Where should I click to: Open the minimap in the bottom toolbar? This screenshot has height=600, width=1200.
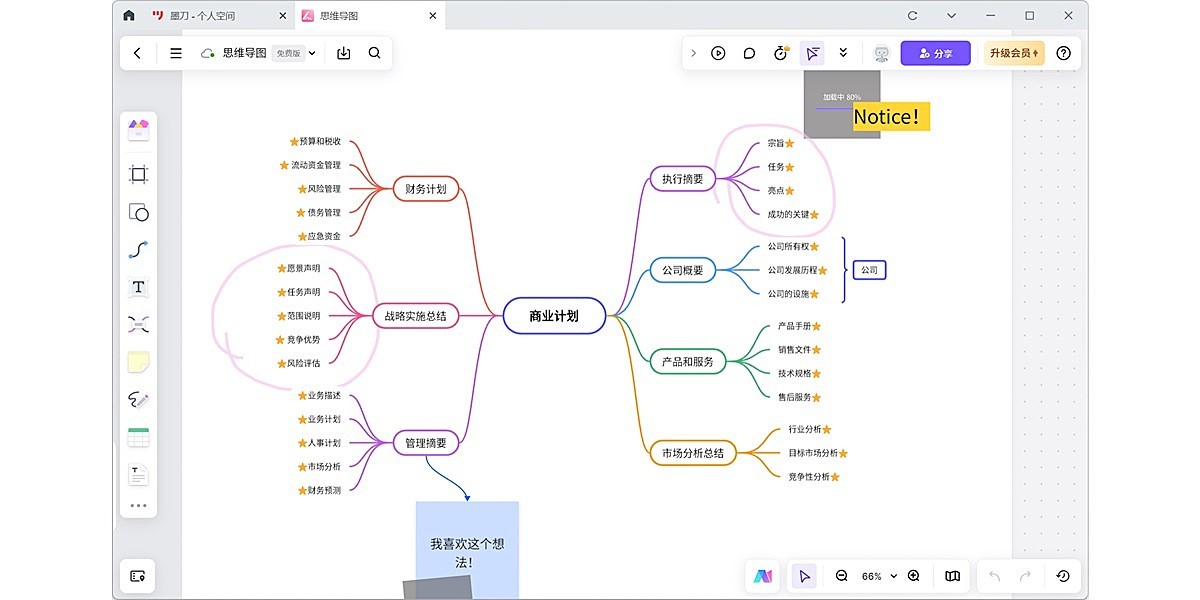point(951,575)
